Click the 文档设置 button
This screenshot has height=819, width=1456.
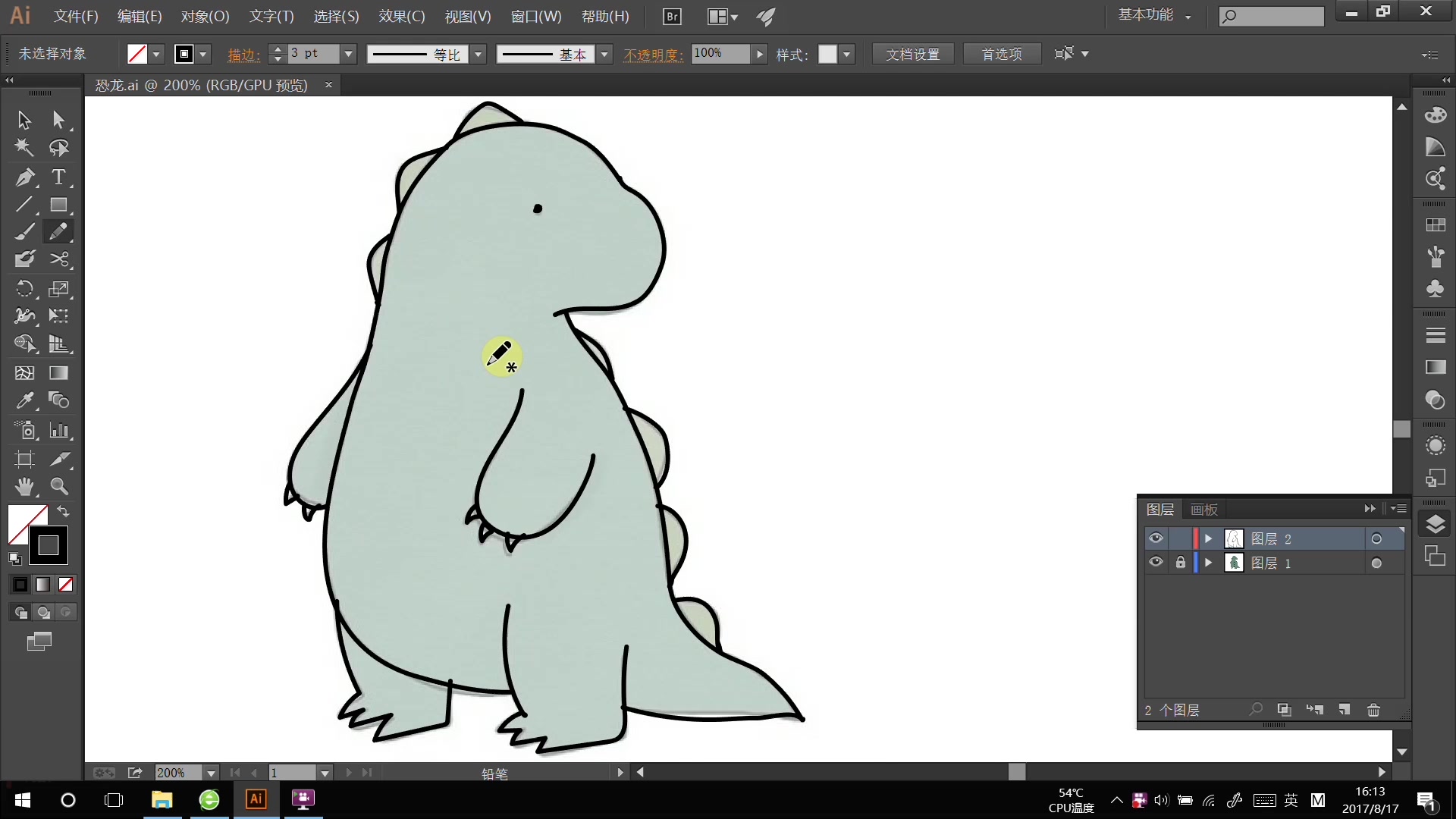[x=910, y=53]
